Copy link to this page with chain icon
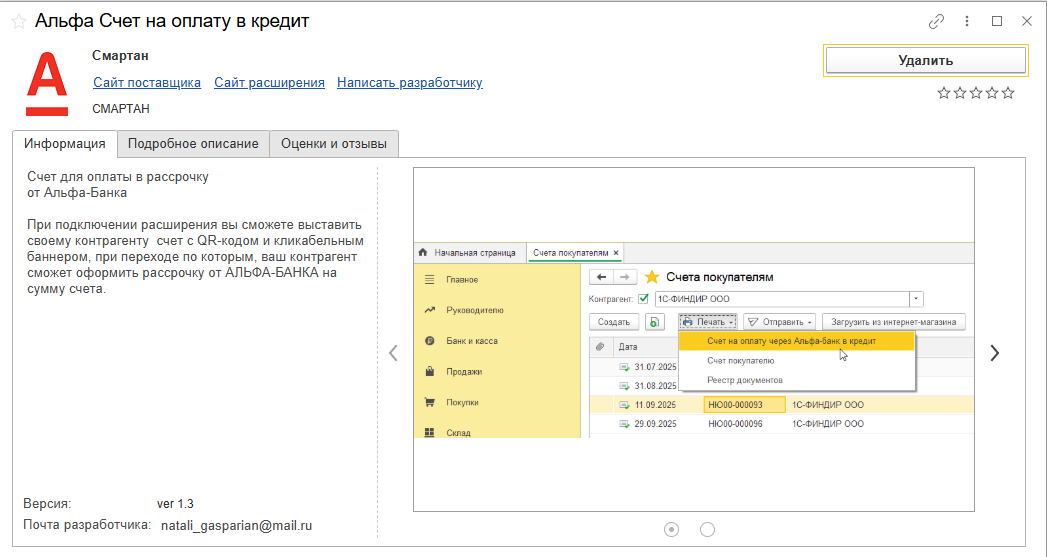This screenshot has width=1047, height=557. click(936, 22)
